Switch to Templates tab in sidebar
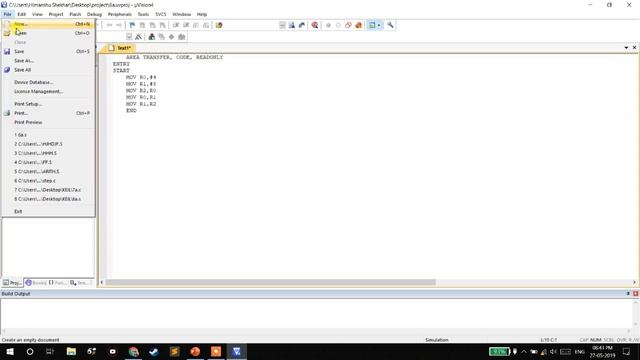This screenshot has width=640, height=360. pyautogui.click(x=80, y=282)
